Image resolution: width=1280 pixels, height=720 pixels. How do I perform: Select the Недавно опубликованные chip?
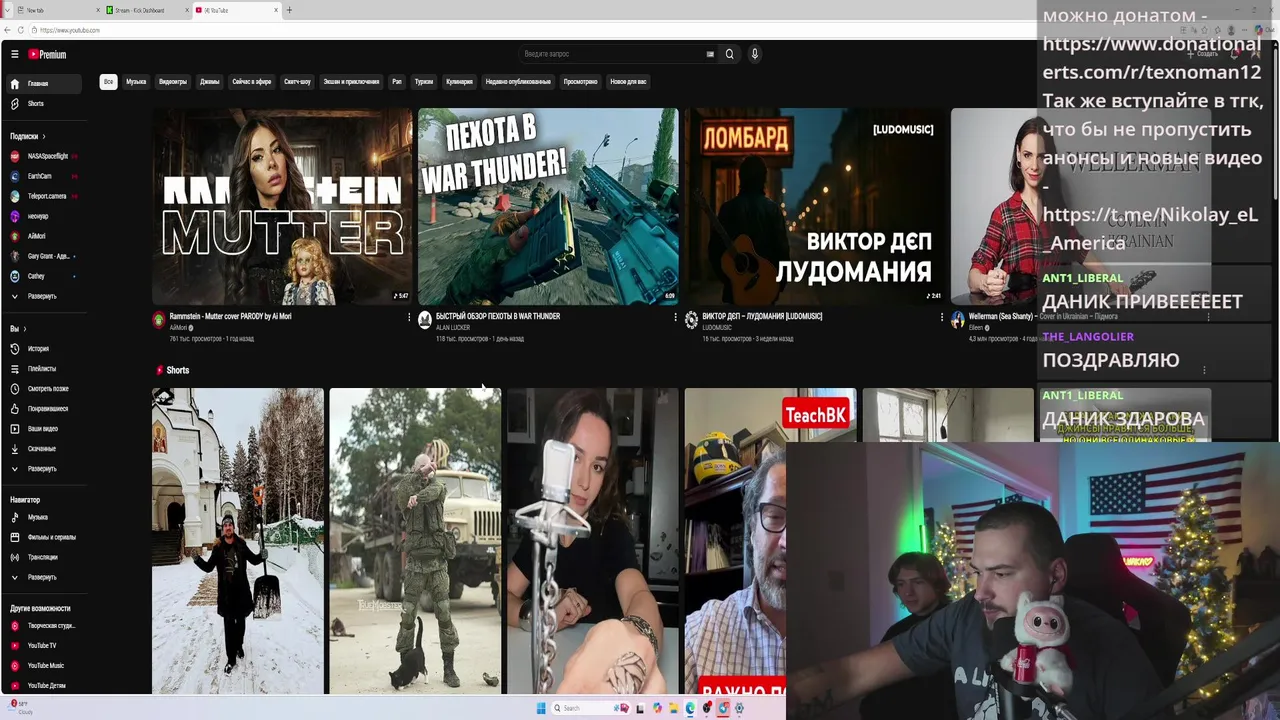(518, 82)
